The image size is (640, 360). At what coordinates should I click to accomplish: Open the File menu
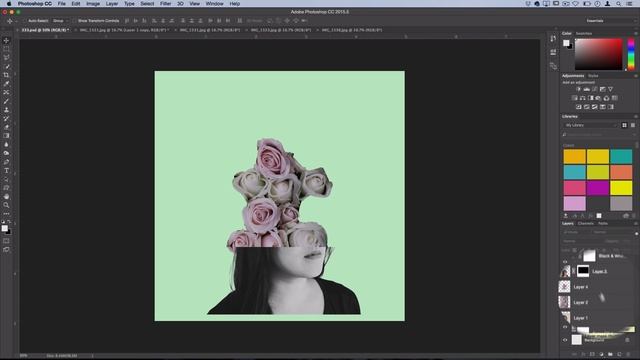(61, 4)
